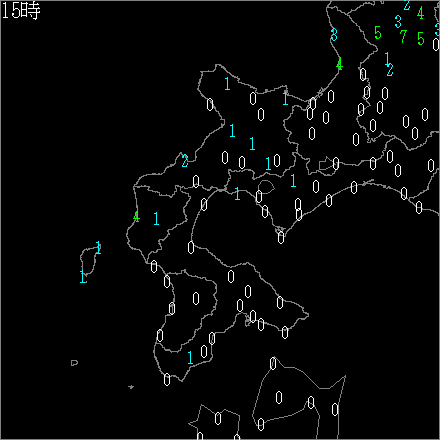
Task: Select the small rectangular outline near the coast
Action: (x=326, y=164)
